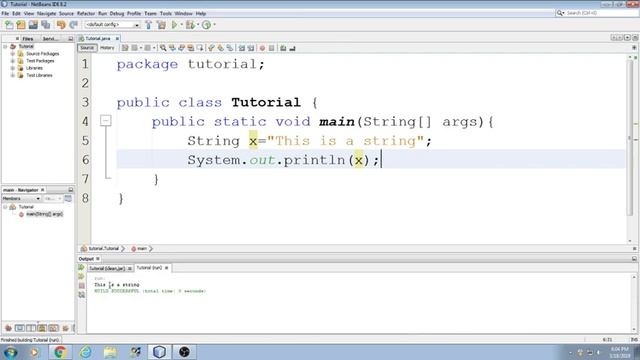Click the red Stop icon in Output

(81, 286)
